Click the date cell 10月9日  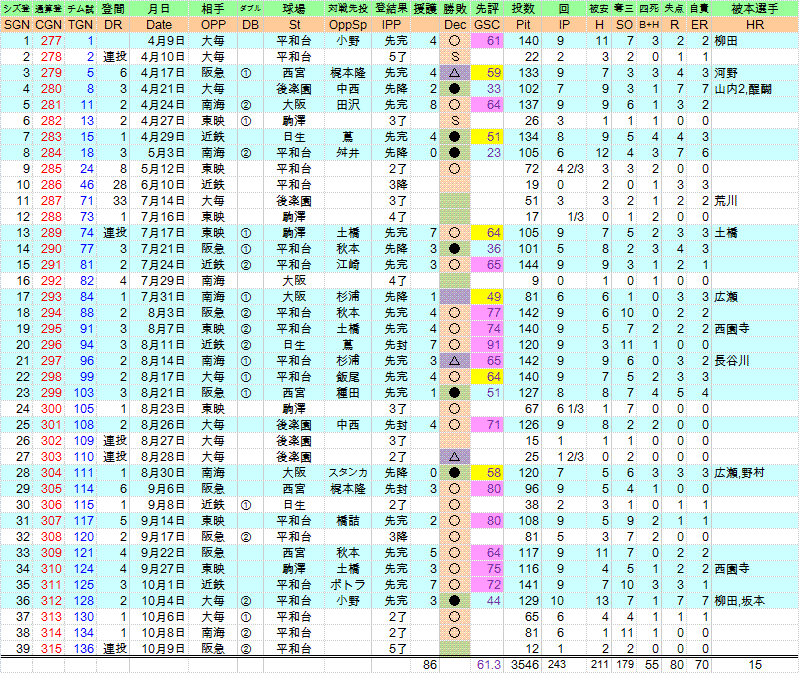[x=163, y=649]
